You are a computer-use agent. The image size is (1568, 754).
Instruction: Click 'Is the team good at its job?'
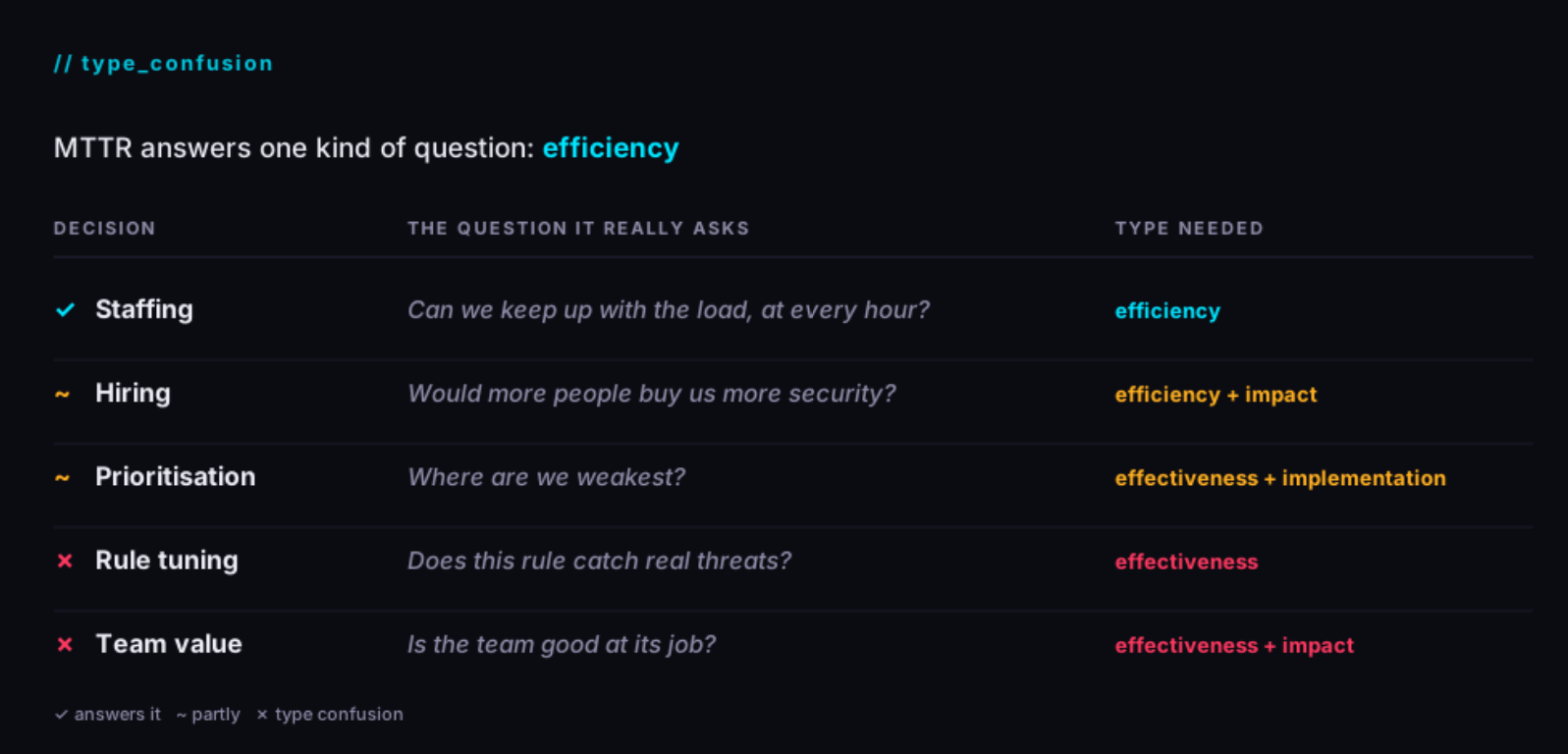click(562, 644)
